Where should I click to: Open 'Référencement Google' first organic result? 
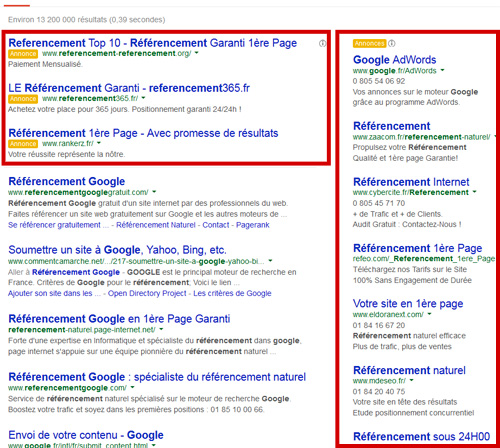click(67, 181)
